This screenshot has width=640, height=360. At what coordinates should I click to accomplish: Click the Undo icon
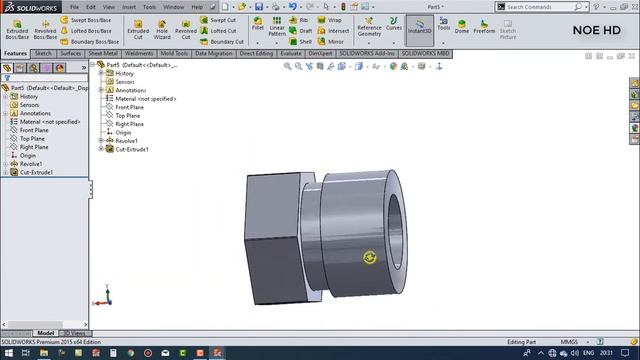[x=293, y=7]
